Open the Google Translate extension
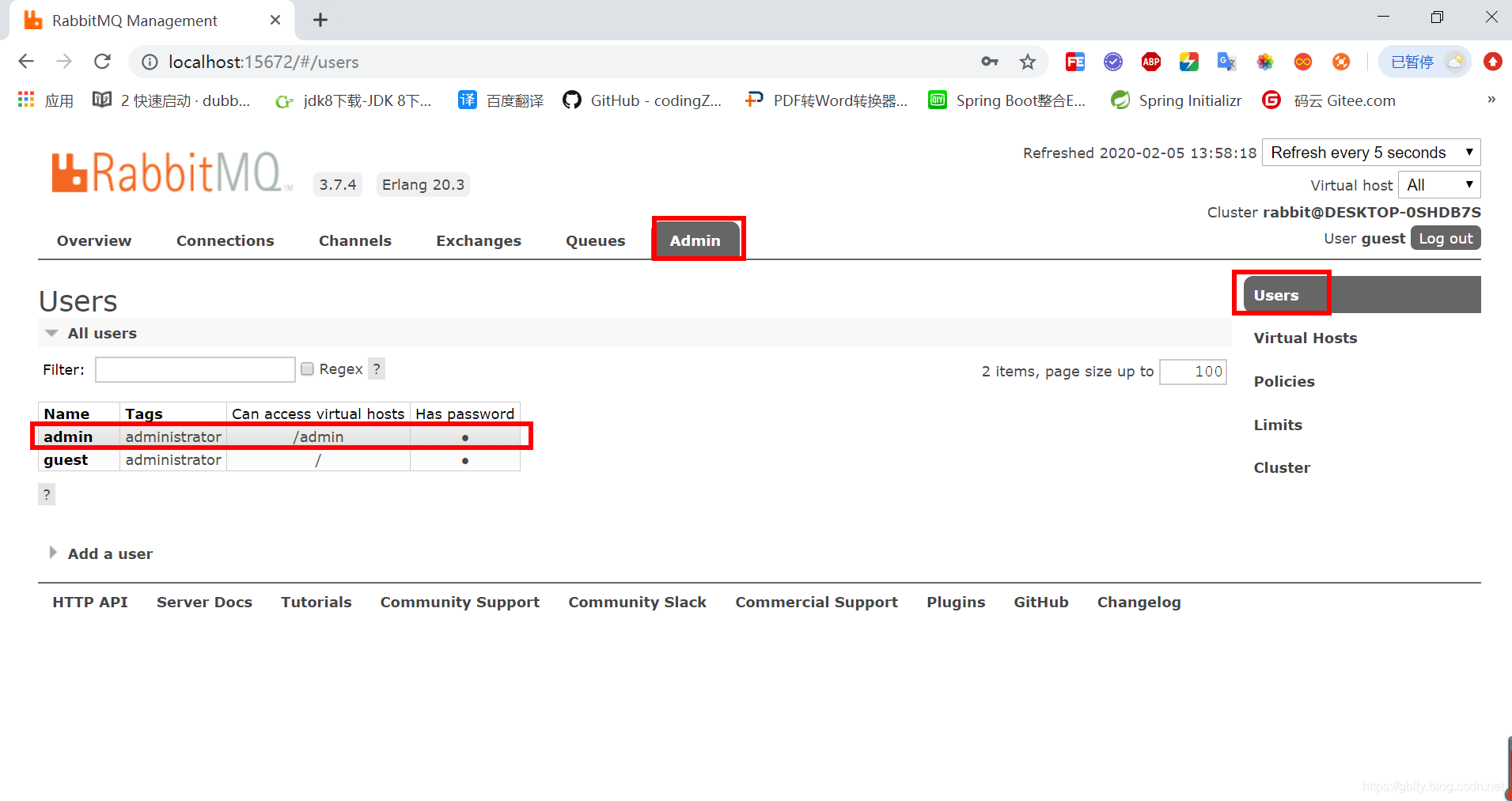This screenshot has height=801, width=1512. coord(1226,62)
